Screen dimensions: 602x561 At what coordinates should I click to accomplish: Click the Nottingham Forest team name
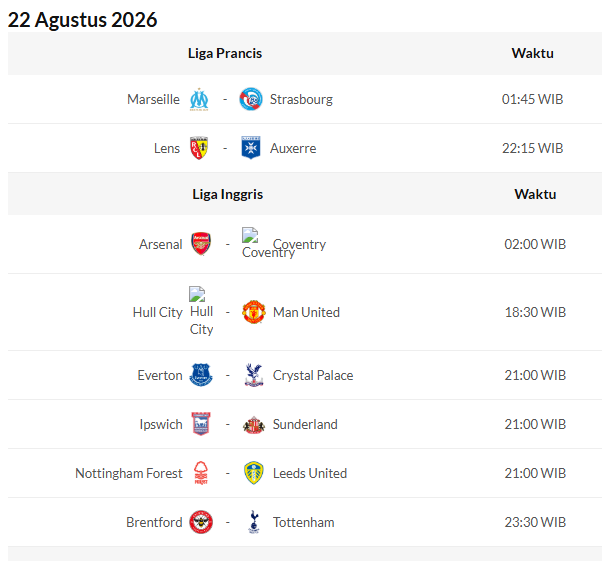pyautogui.click(x=129, y=473)
